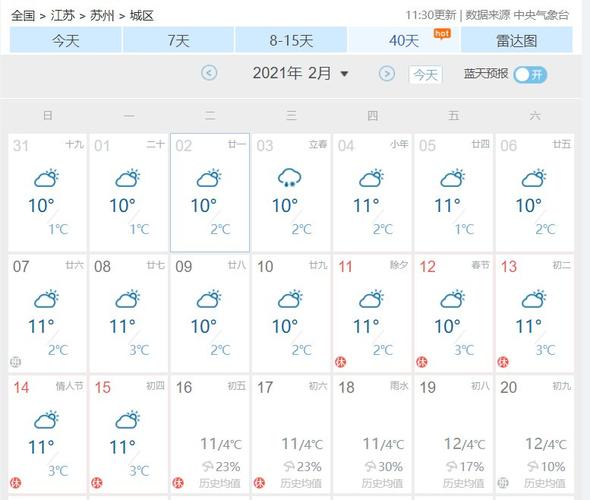Click the cloudy icon on day 11
Viewport: 590px width, 500px height.
[371, 299]
